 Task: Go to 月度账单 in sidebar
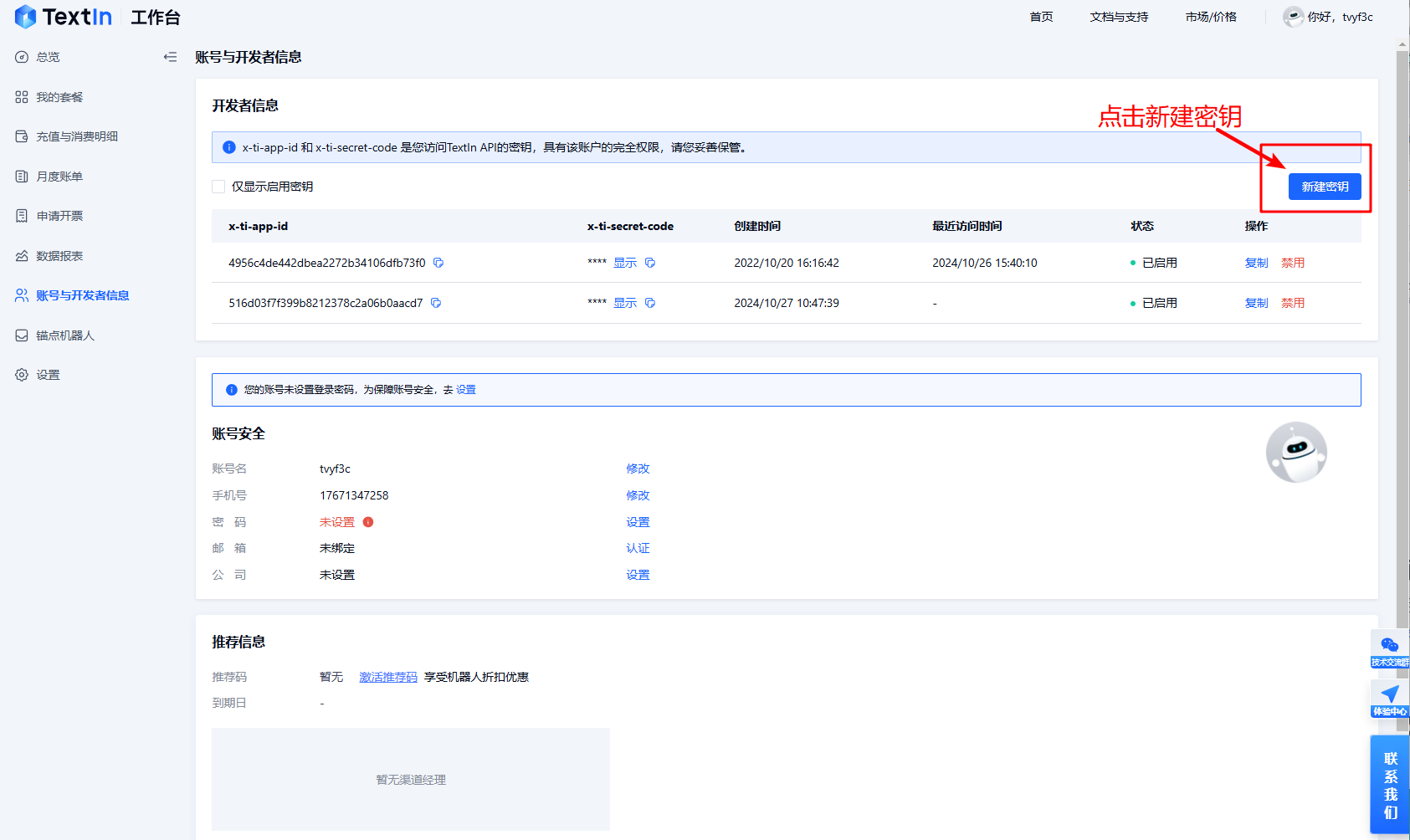(x=59, y=177)
